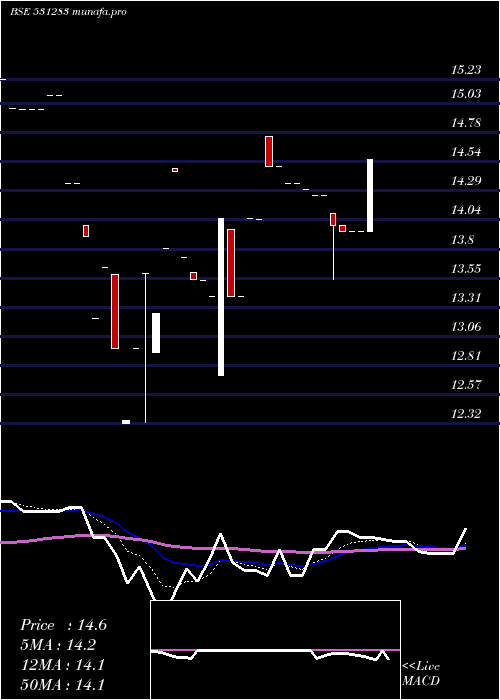Click the 15.23 price level label
Viewport: 500px width, 700px height.
tap(466, 70)
